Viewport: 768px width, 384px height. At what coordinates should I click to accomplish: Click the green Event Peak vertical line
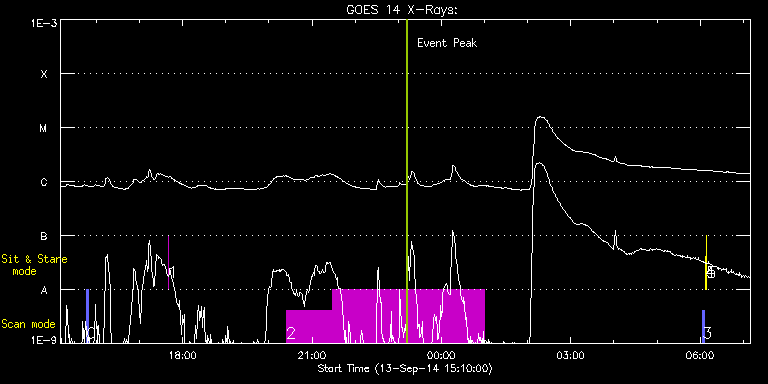point(407,181)
